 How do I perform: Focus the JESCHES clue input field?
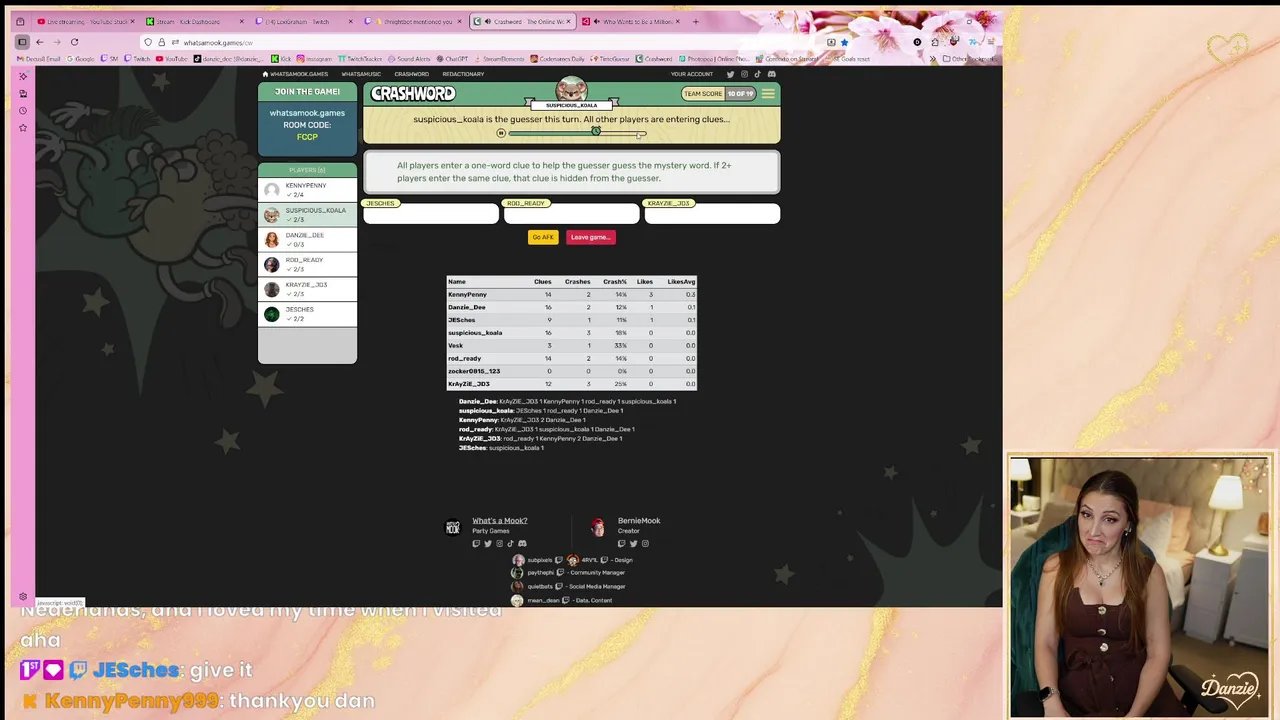pyautogui.click(x=431, y=214)
